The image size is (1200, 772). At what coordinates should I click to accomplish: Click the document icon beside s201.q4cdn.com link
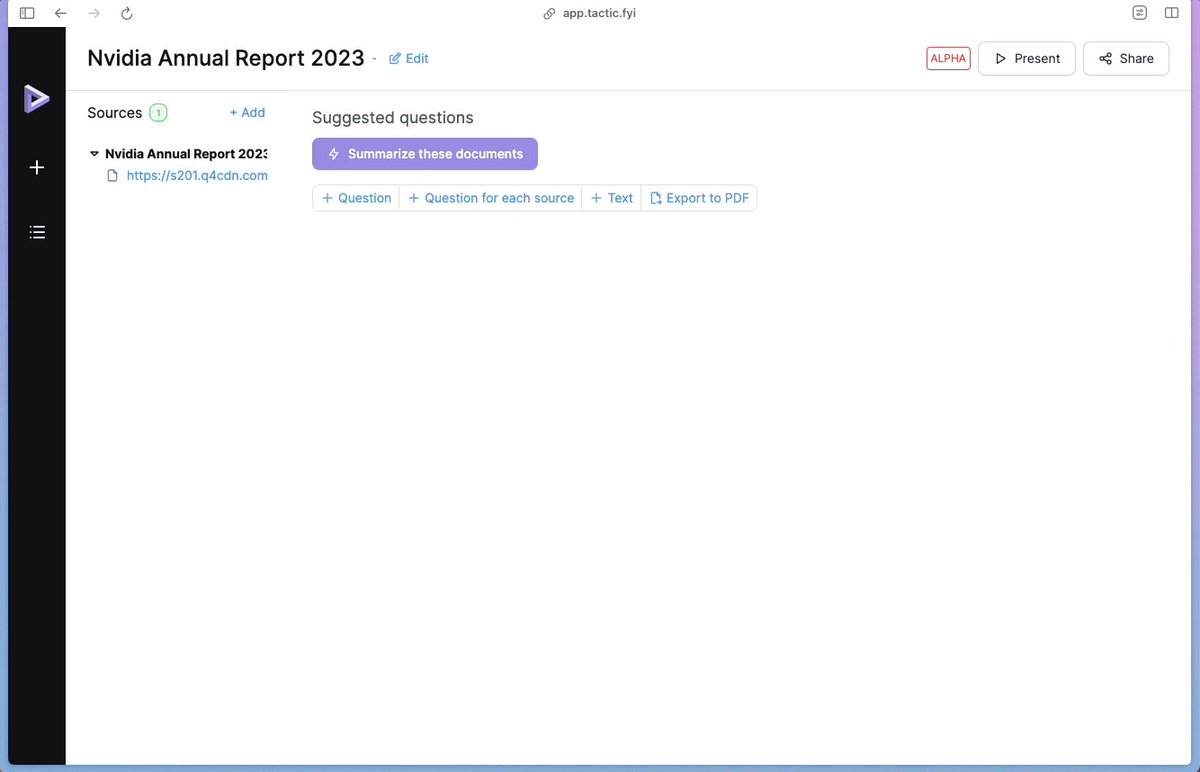pyautogui.click(x=113, y=176)
